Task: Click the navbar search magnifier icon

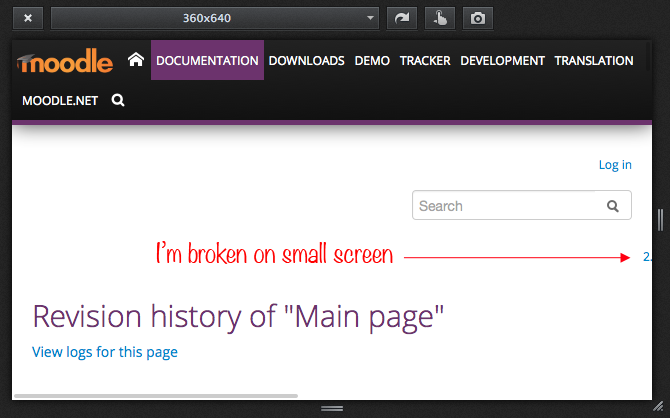Action: coord(118,100)
